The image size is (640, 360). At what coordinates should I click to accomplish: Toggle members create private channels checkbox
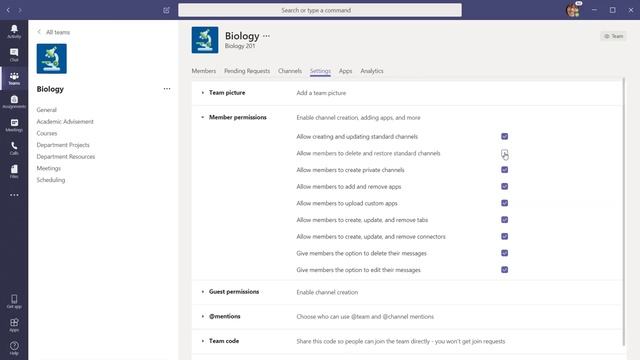(x=504, y=170)
